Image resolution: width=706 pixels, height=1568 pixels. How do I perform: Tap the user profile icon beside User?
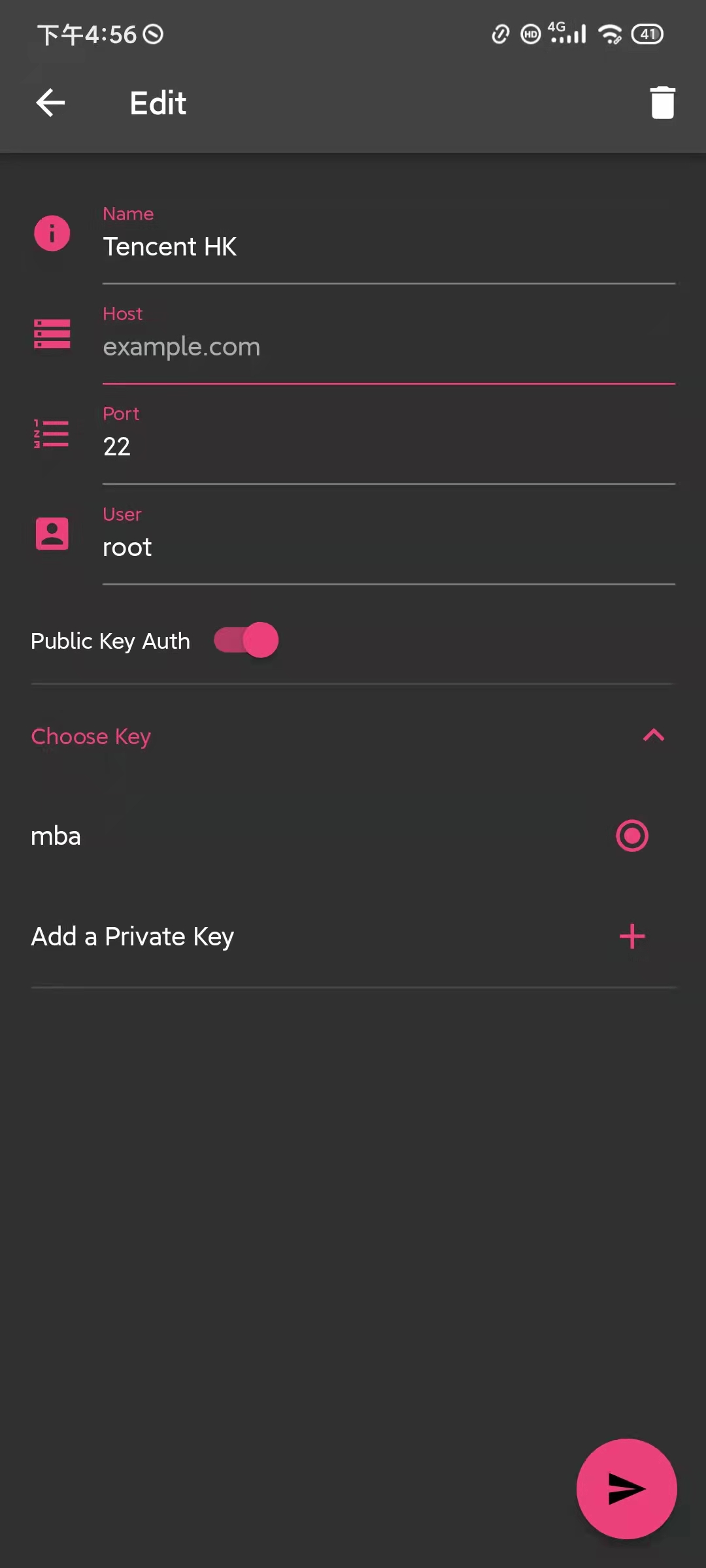click(52, 534)
